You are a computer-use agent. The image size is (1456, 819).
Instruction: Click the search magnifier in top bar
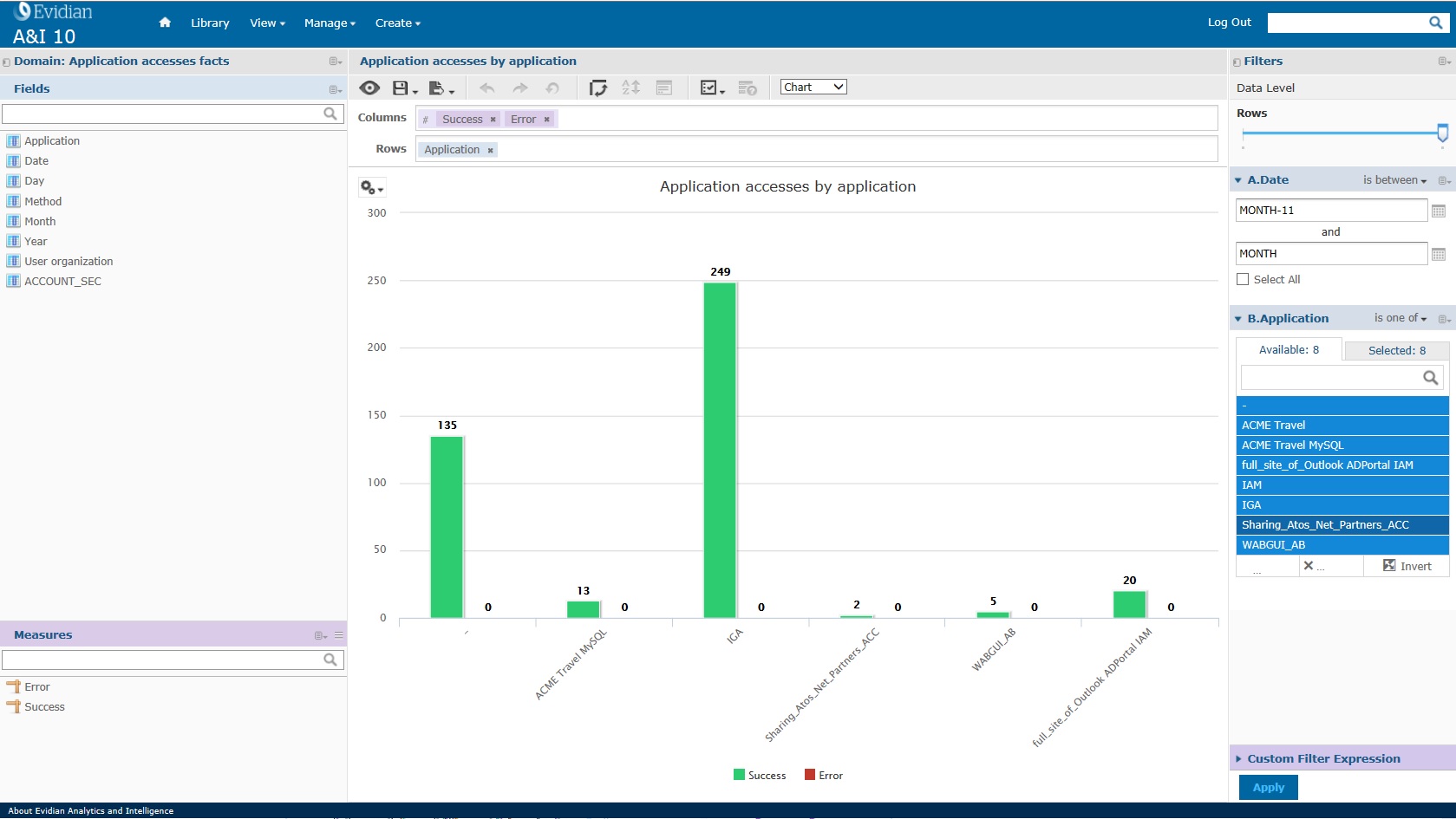1436,23
